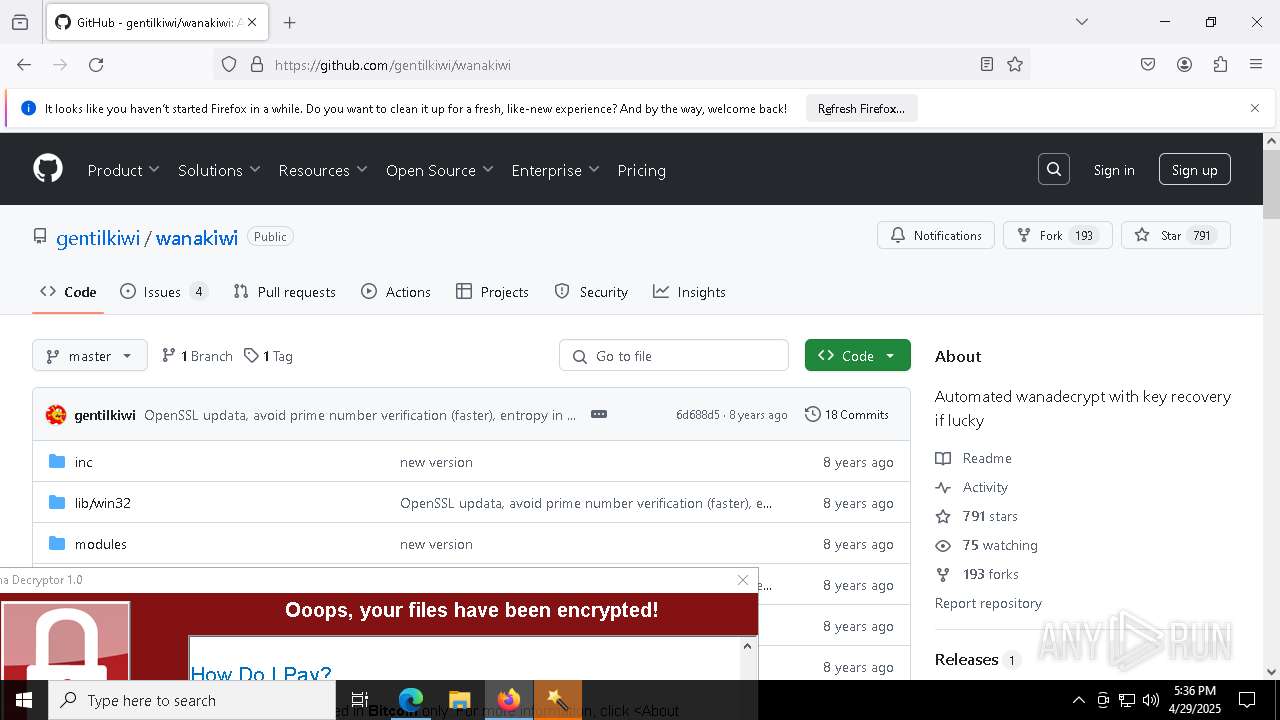Open the Pricing link

click(x=642, y=170)
